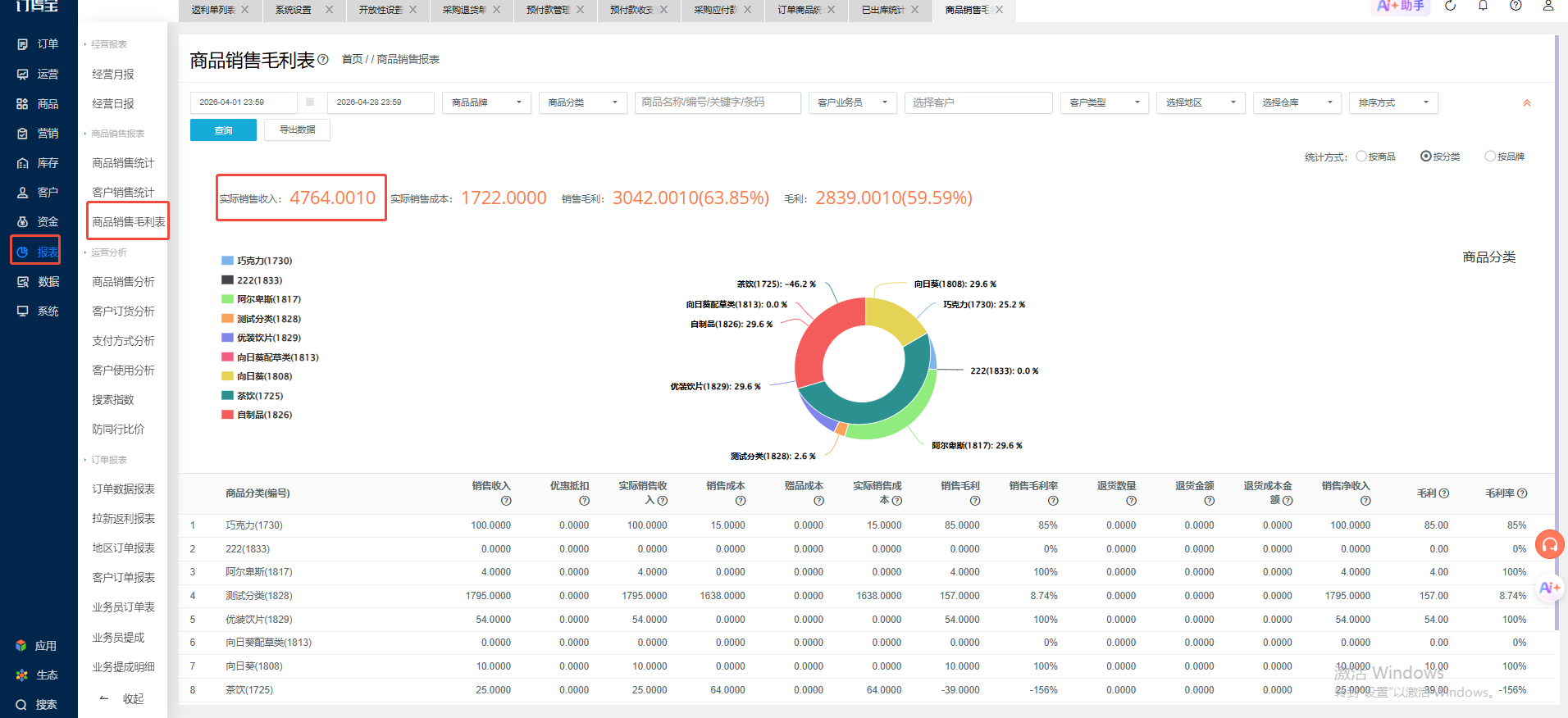The image size is (1568, 718).
Task: Open the notification bell icon
Action: 1483,6
